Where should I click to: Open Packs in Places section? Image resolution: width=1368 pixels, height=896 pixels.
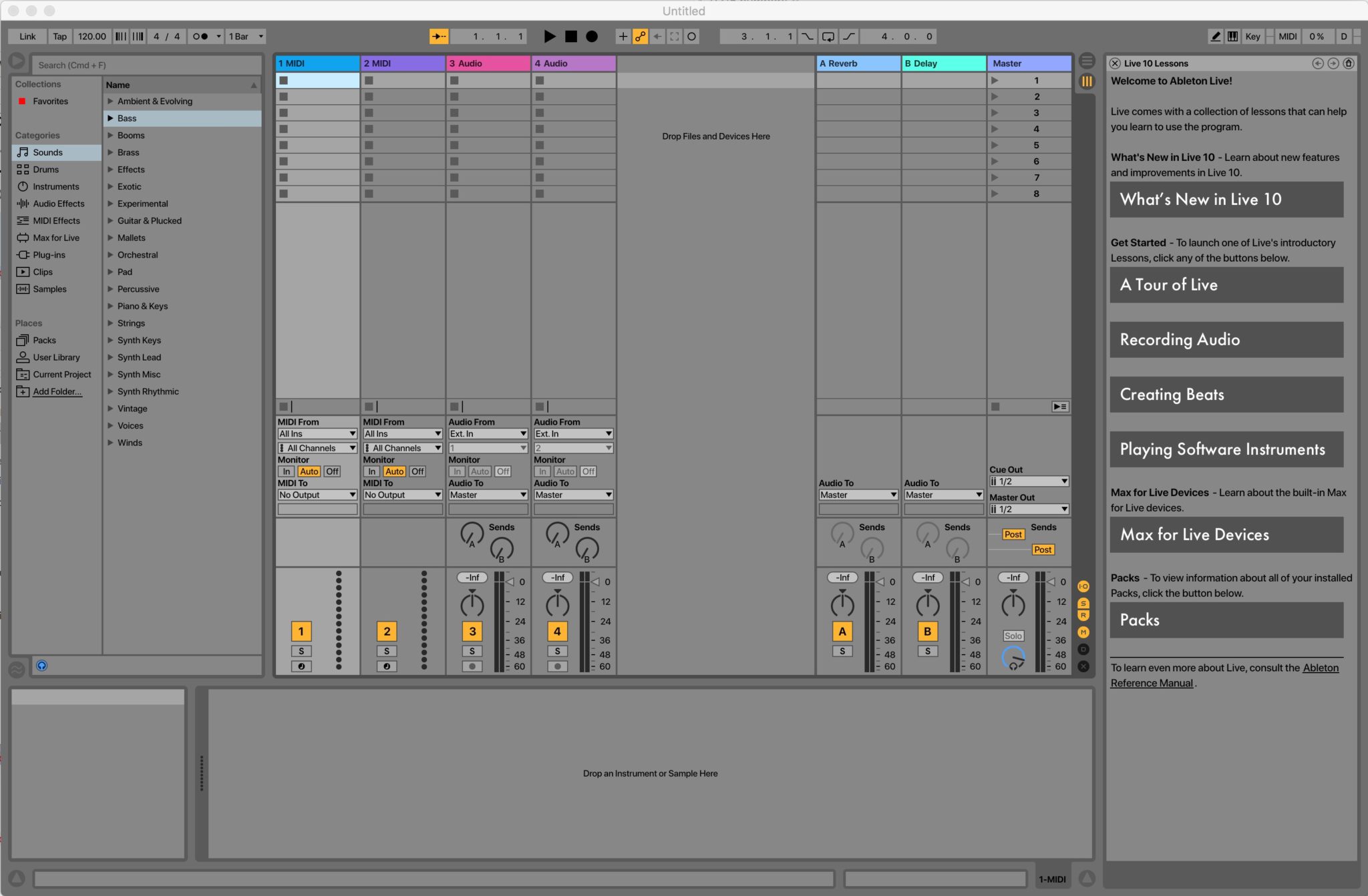pos(44,341)
